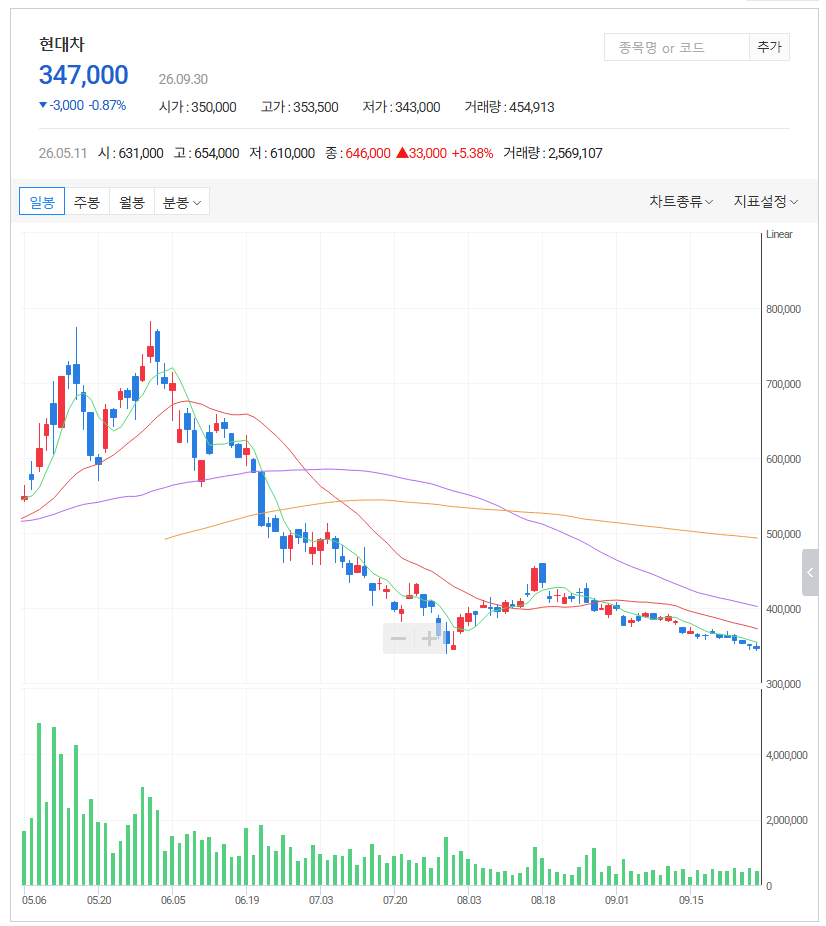Click the change percentage -0.87%
826x926 pixels.
(x=107, y=106)
